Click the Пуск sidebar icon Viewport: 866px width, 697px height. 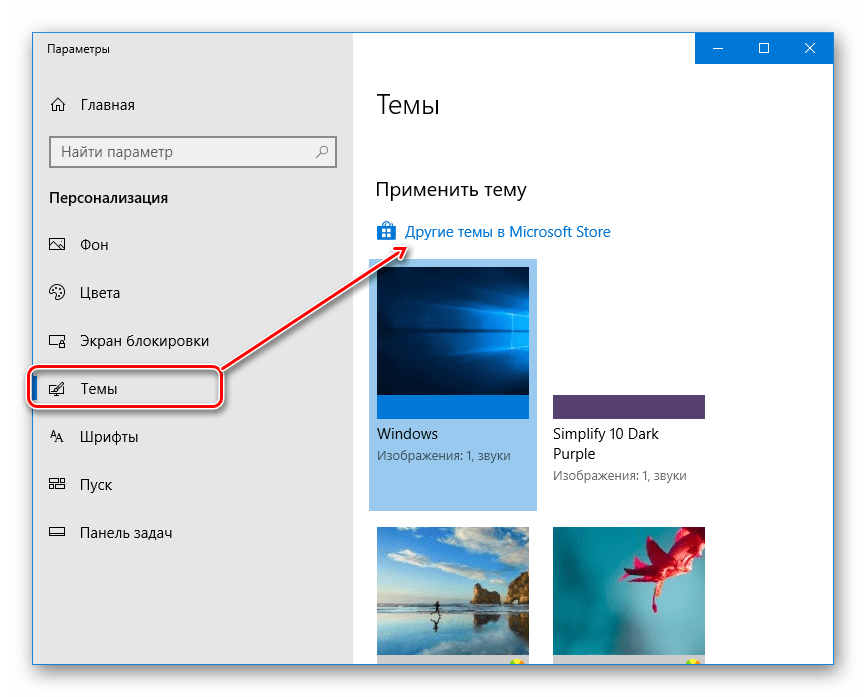(x=58, y=485)
